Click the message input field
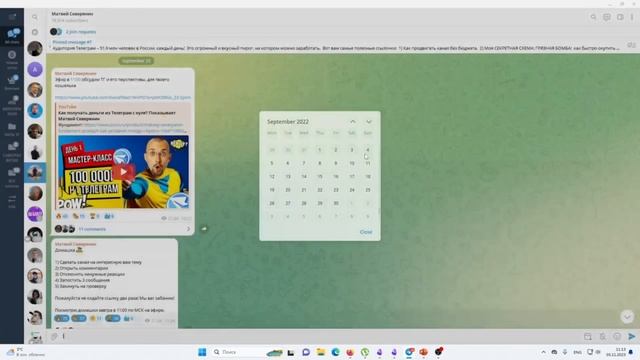 tap(320, 336)
